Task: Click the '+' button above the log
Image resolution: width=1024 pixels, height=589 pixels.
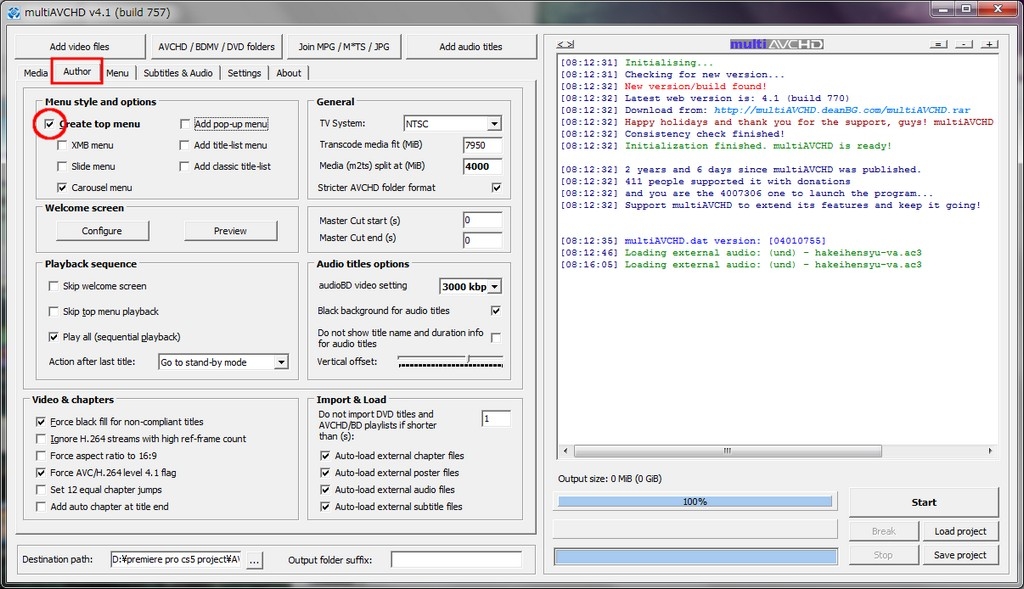Action: pyautogui.click(x=988, y=45)
